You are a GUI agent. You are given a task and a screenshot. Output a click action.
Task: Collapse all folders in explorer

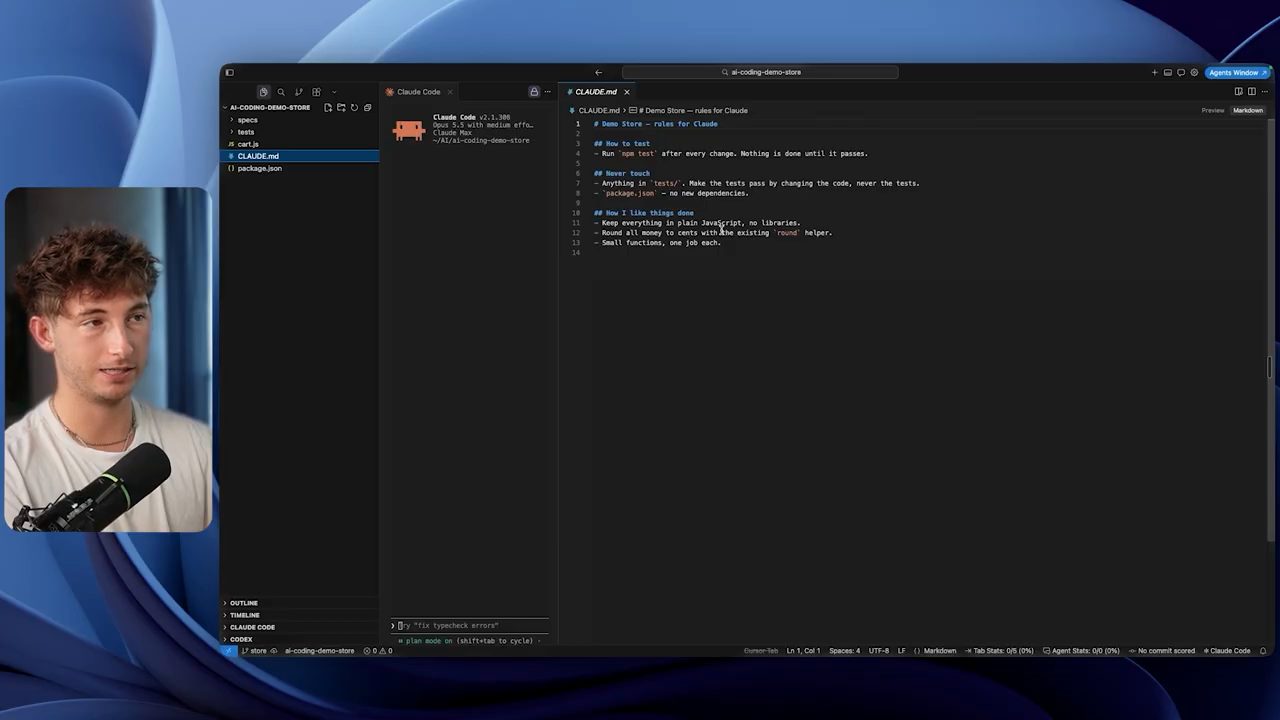point(367,107)
